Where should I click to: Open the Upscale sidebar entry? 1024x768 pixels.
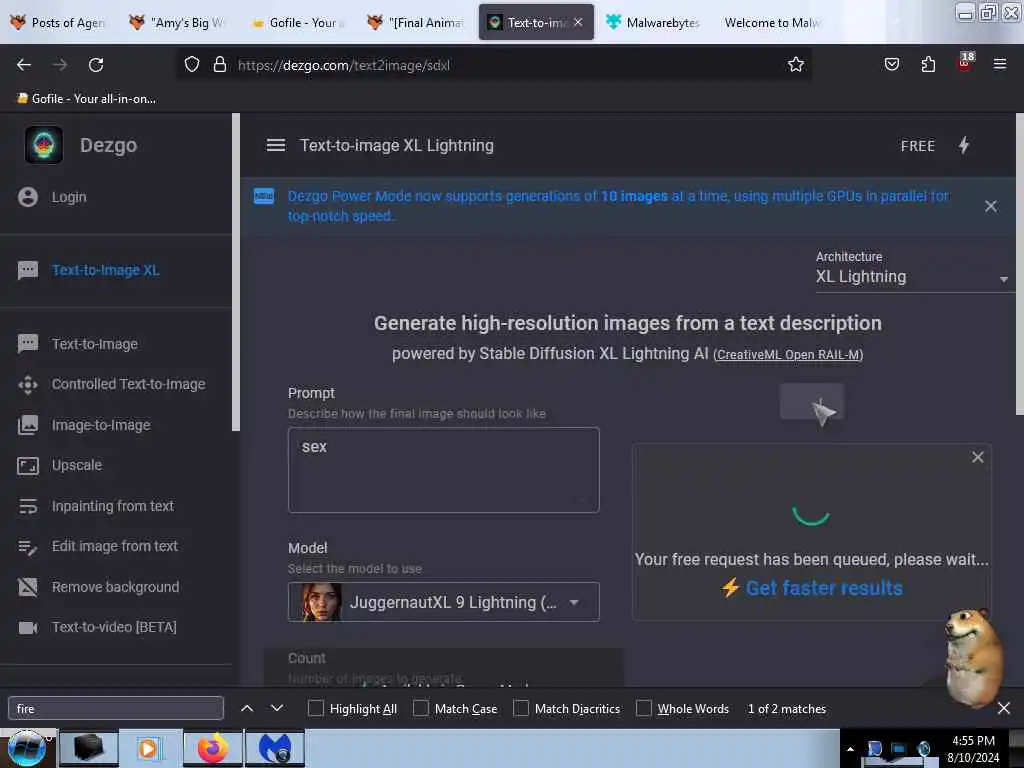pyautogui.click(x=77, y=465)
